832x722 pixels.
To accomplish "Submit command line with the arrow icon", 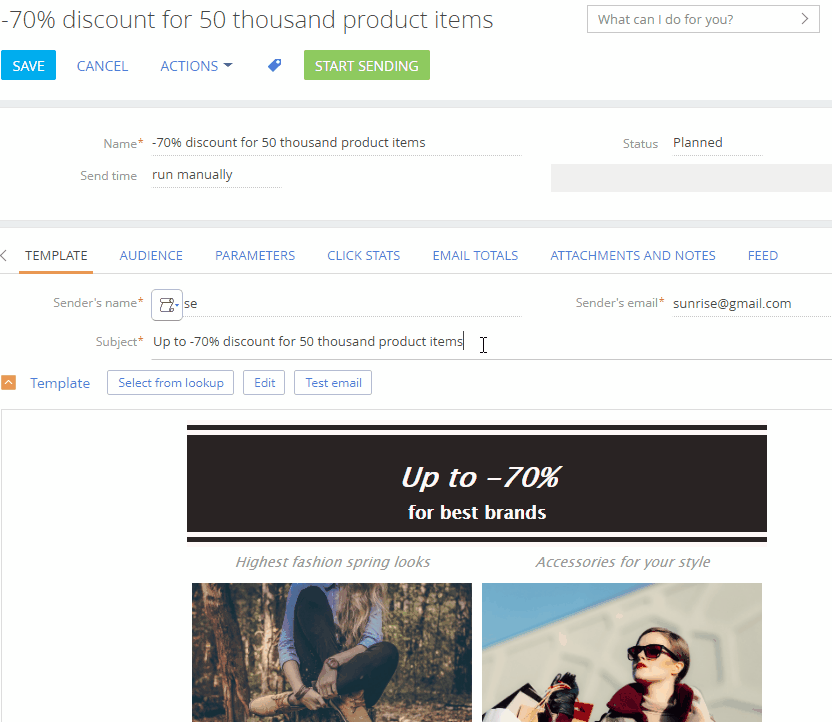I will coord(804,19).
